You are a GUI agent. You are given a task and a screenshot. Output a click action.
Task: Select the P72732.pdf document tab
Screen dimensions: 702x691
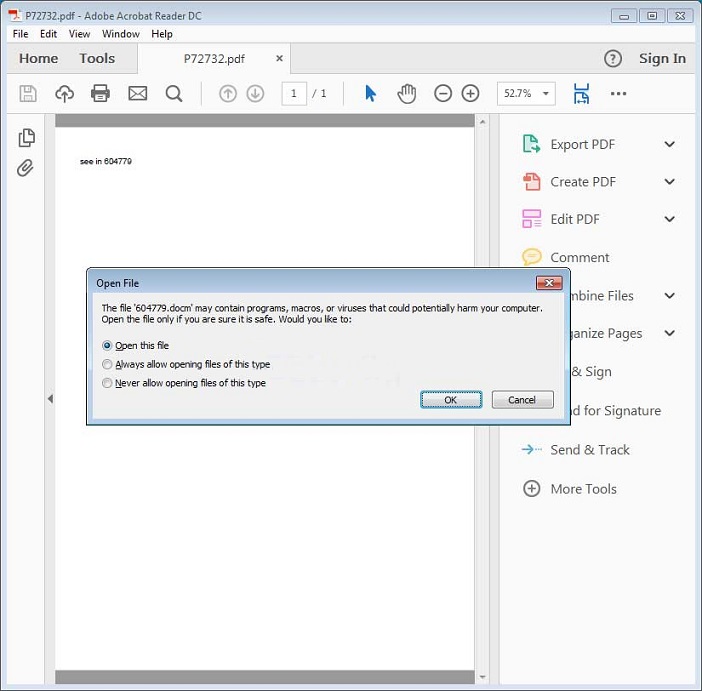pos(214,59)
